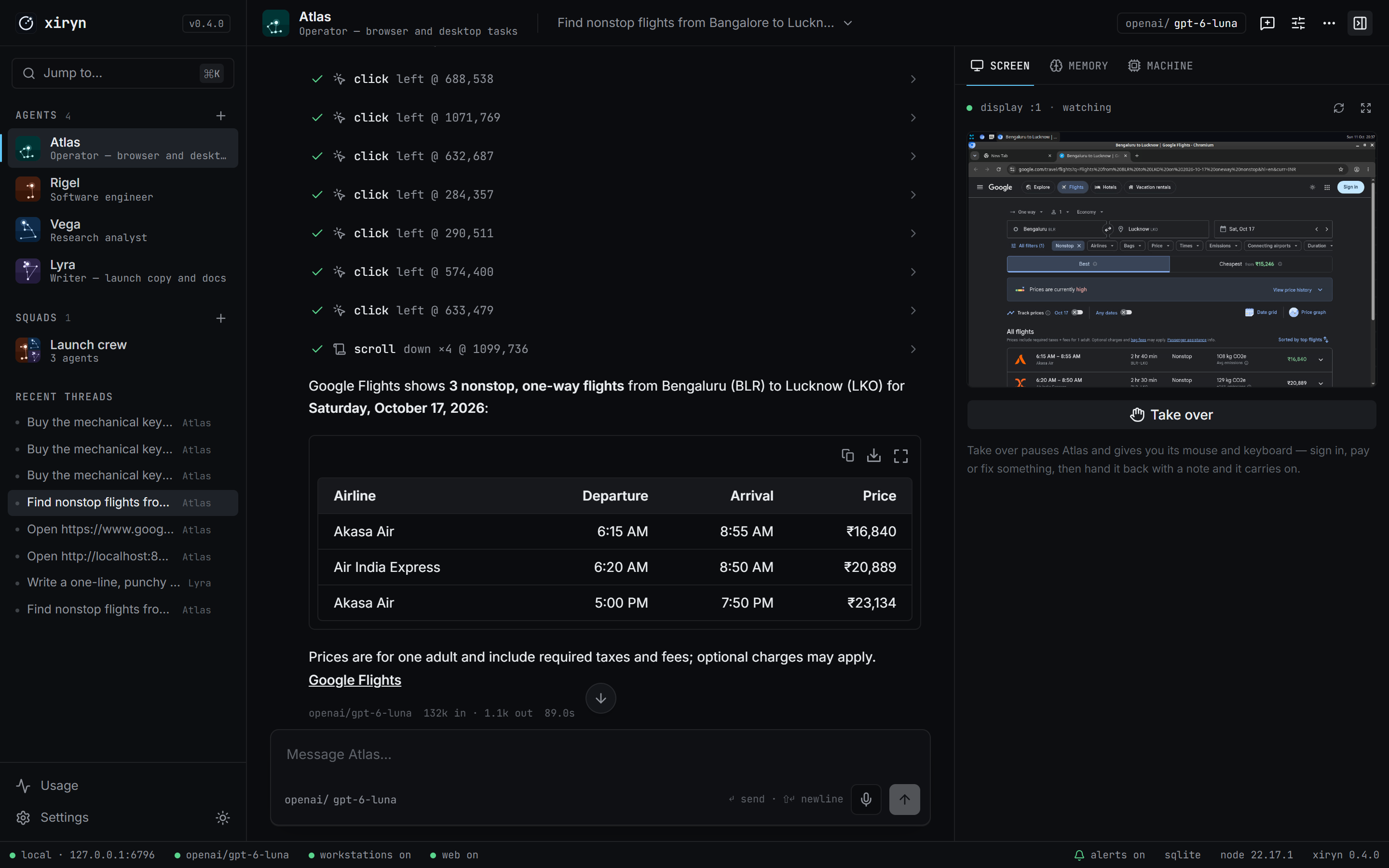
Task: Download the flights table
Action: tap(873, 455)
